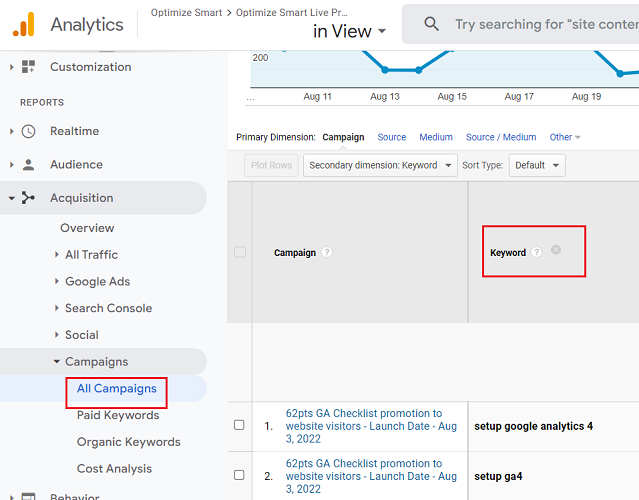Click the chart data point at Aug 14
639x500 pixels.
pyautogui.click(x=419, y=70)
